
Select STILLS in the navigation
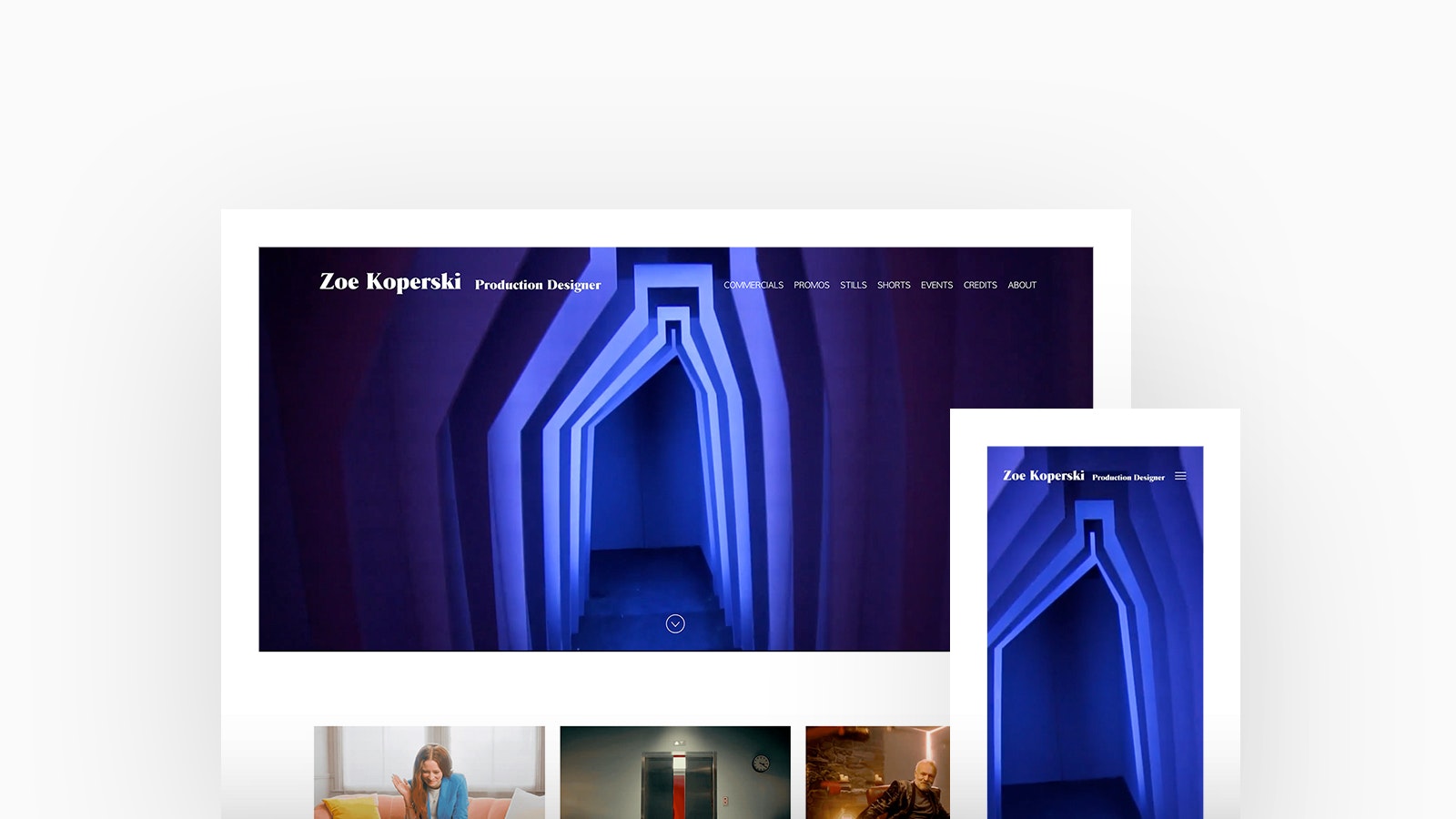854,285
